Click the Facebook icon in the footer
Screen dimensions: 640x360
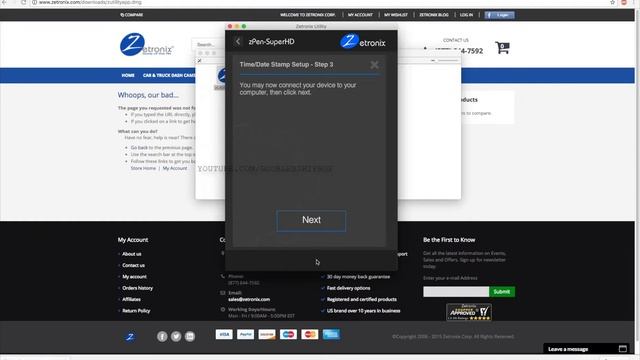pyautogui.click(x=162, y=336)
